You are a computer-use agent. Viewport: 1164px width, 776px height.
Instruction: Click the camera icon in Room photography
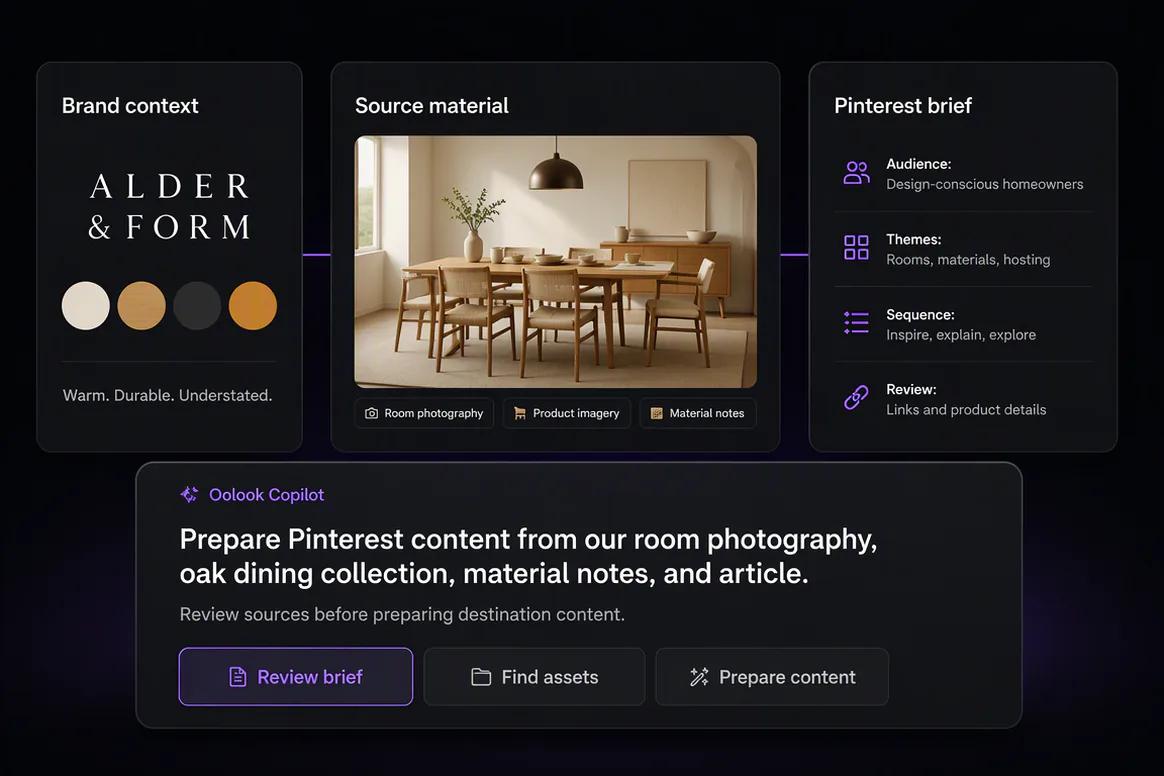[x=371, y=414]
